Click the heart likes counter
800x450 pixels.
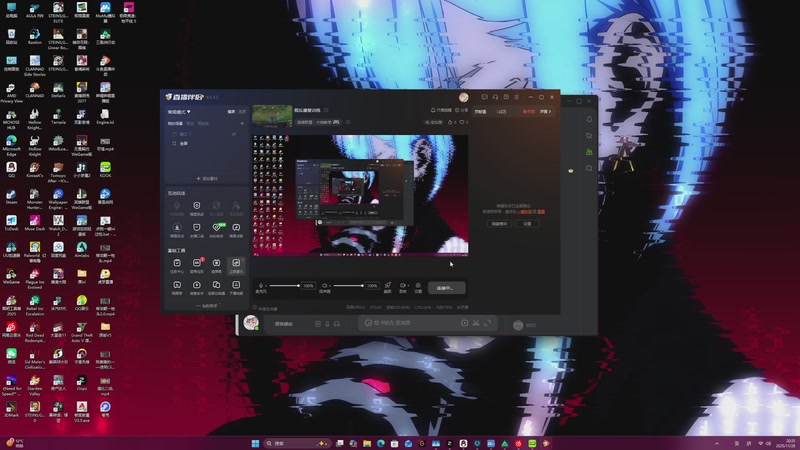tap(464, 122)
